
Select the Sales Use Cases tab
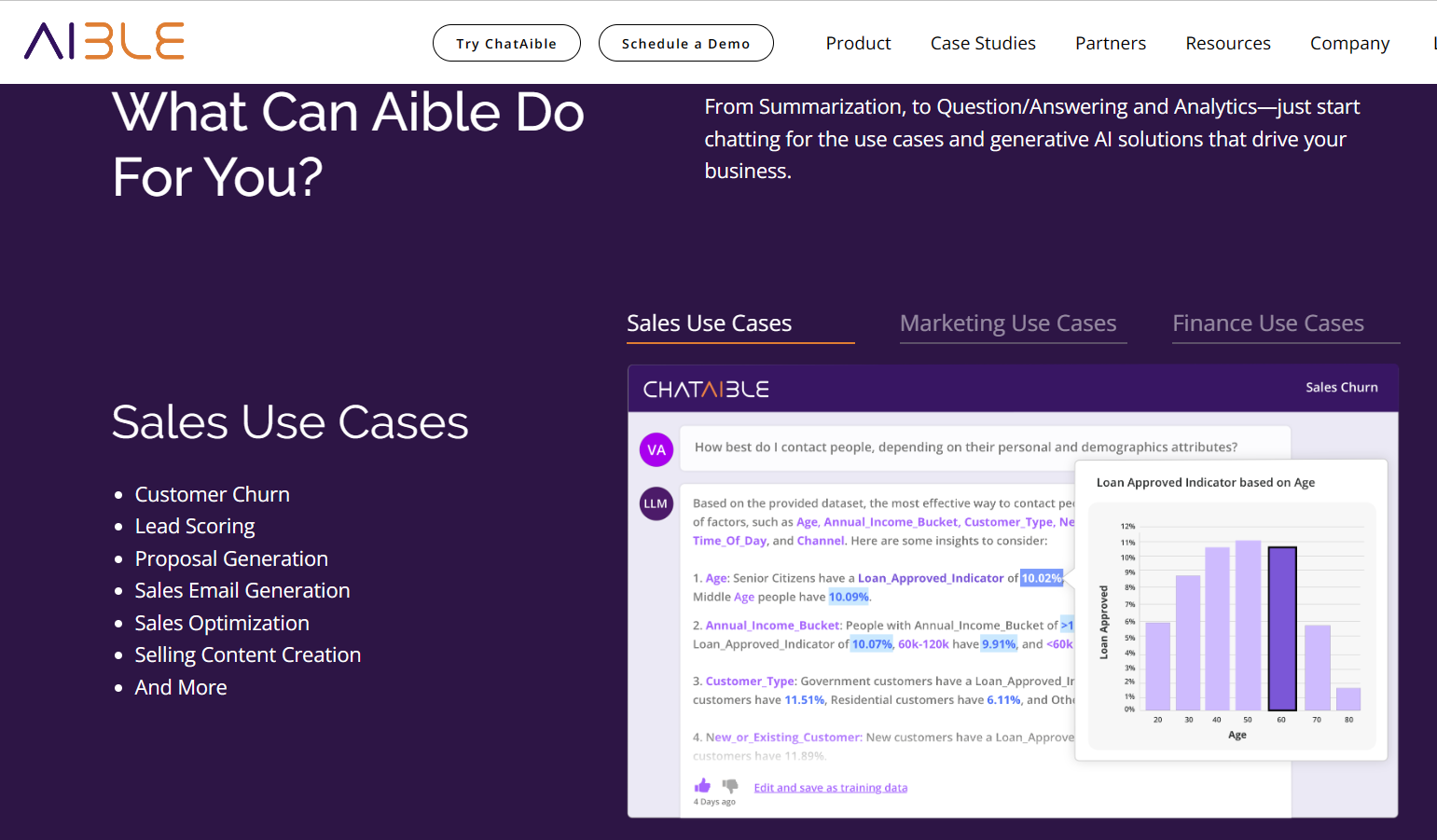[x=709, y=324]
